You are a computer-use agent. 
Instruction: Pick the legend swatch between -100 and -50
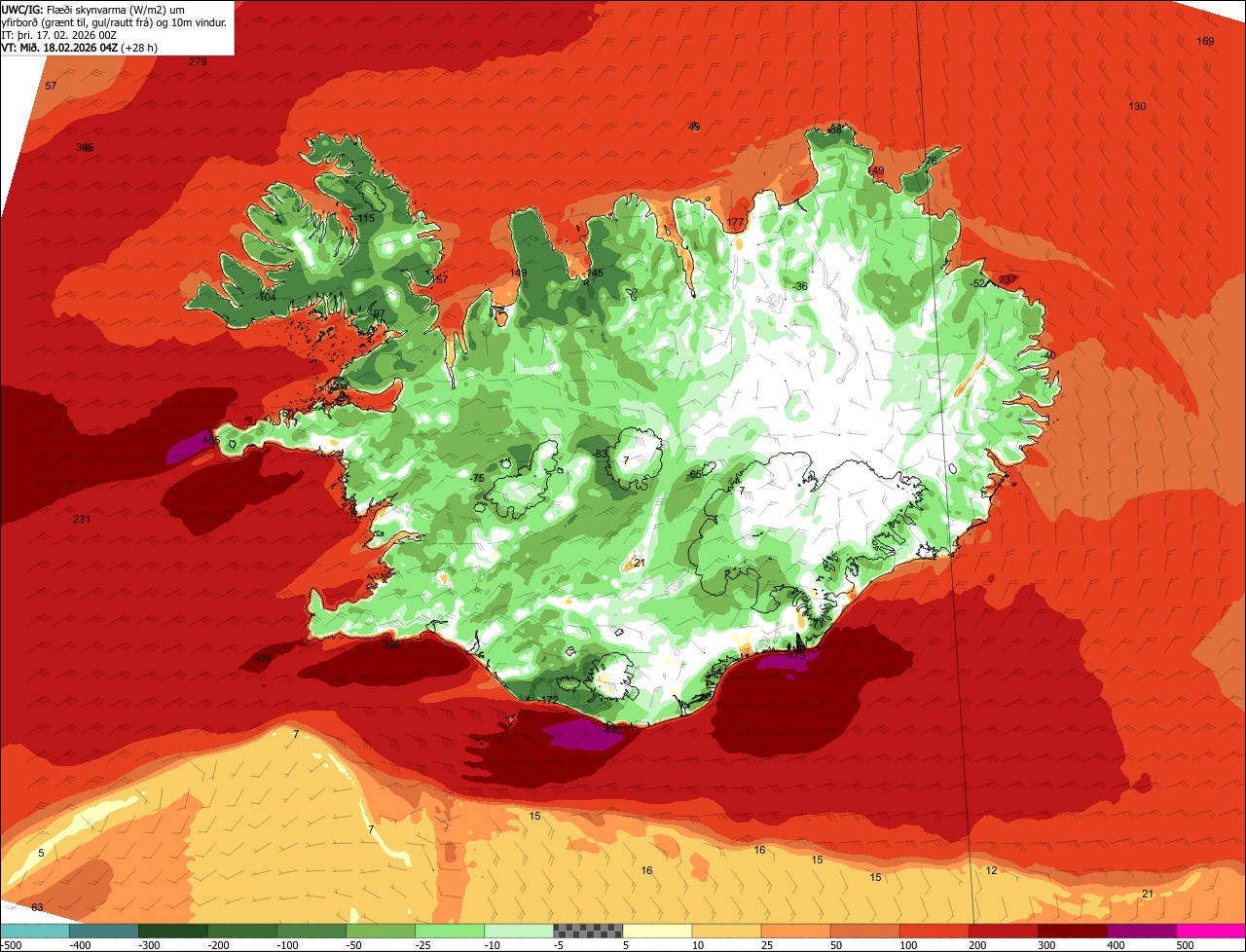coord(311,931)
